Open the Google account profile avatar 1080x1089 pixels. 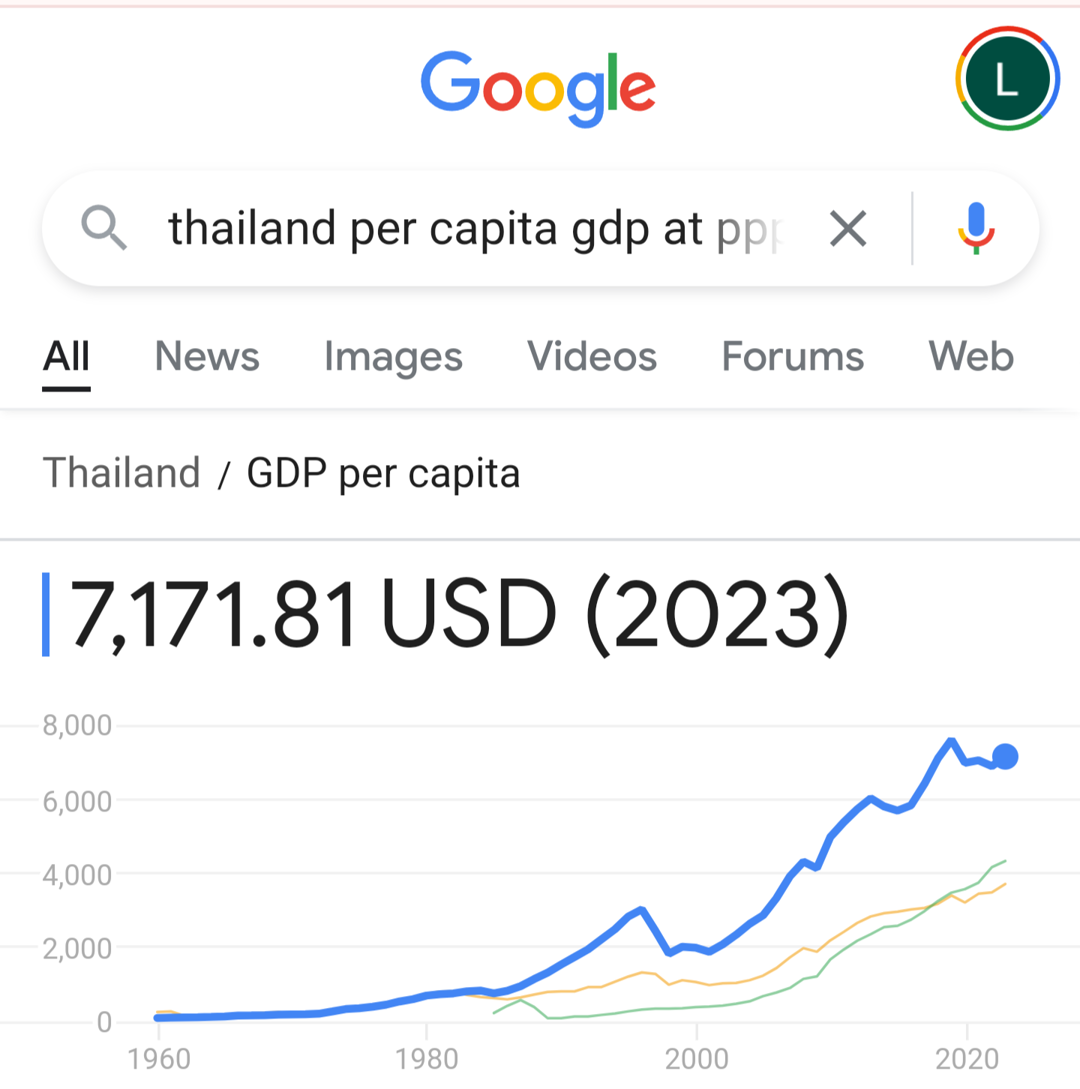click(x=1007, y=80)
